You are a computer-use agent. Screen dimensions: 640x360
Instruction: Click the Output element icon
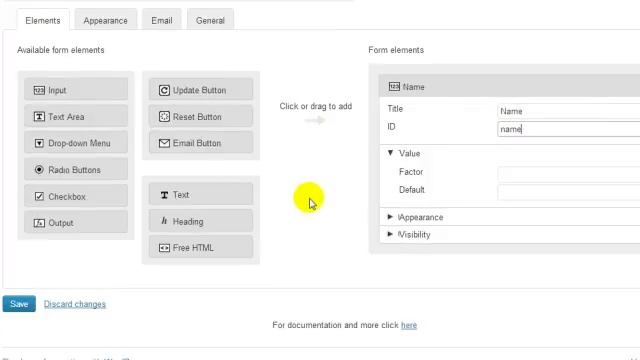click(x=39, y=223)
